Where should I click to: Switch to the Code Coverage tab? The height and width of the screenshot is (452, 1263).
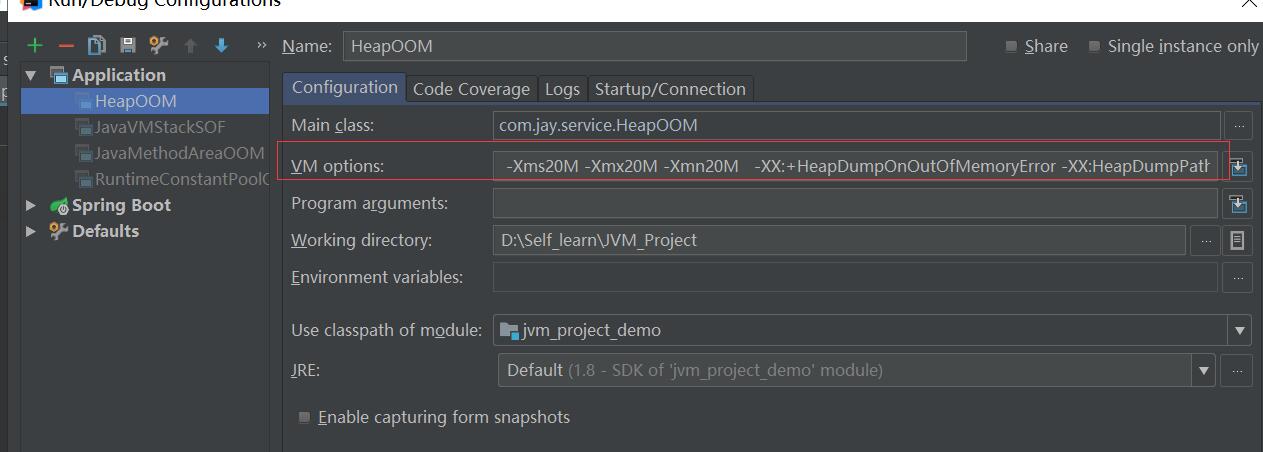471,89
